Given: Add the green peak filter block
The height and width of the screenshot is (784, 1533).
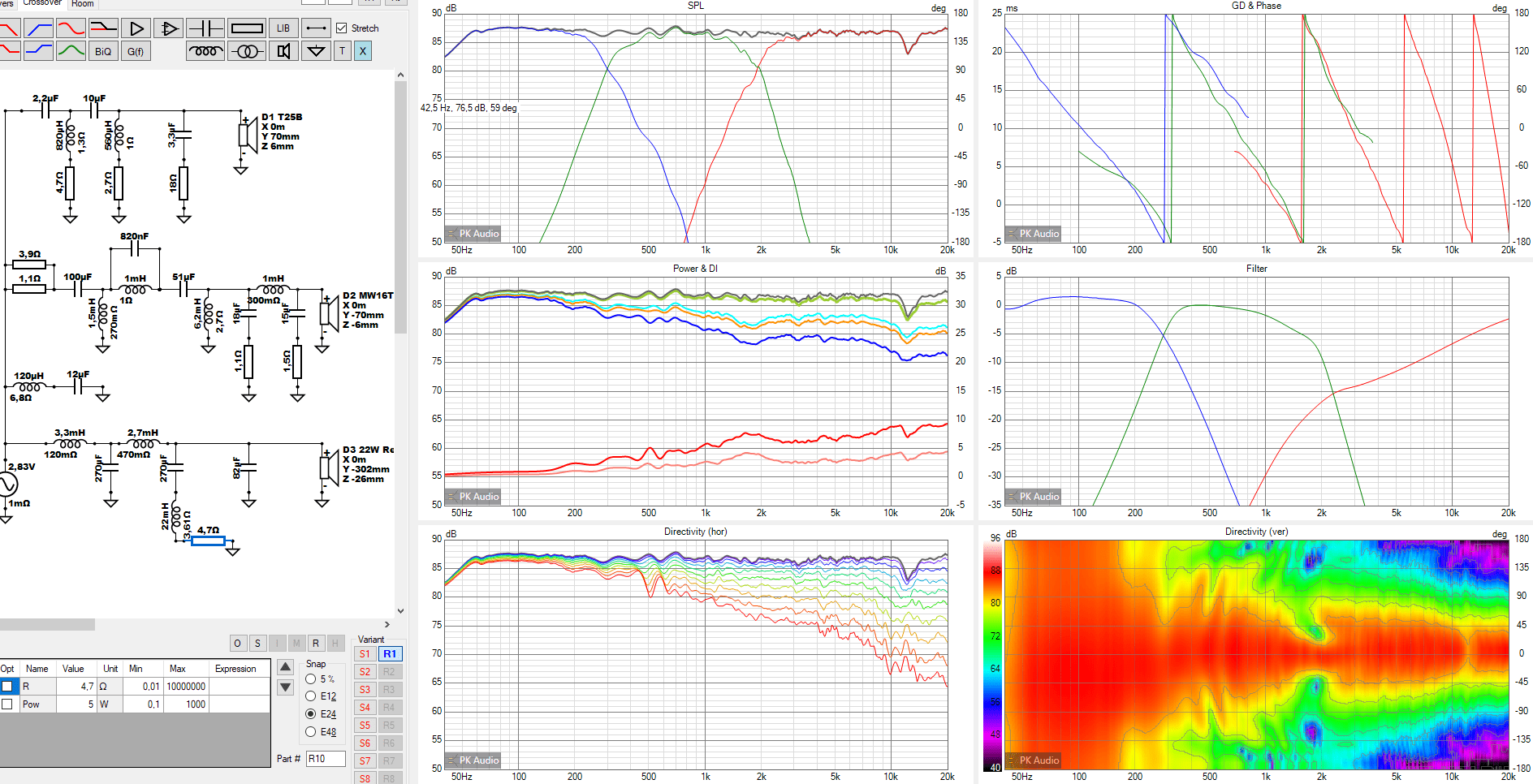Looking at the screenshot, I should (71, 51).
